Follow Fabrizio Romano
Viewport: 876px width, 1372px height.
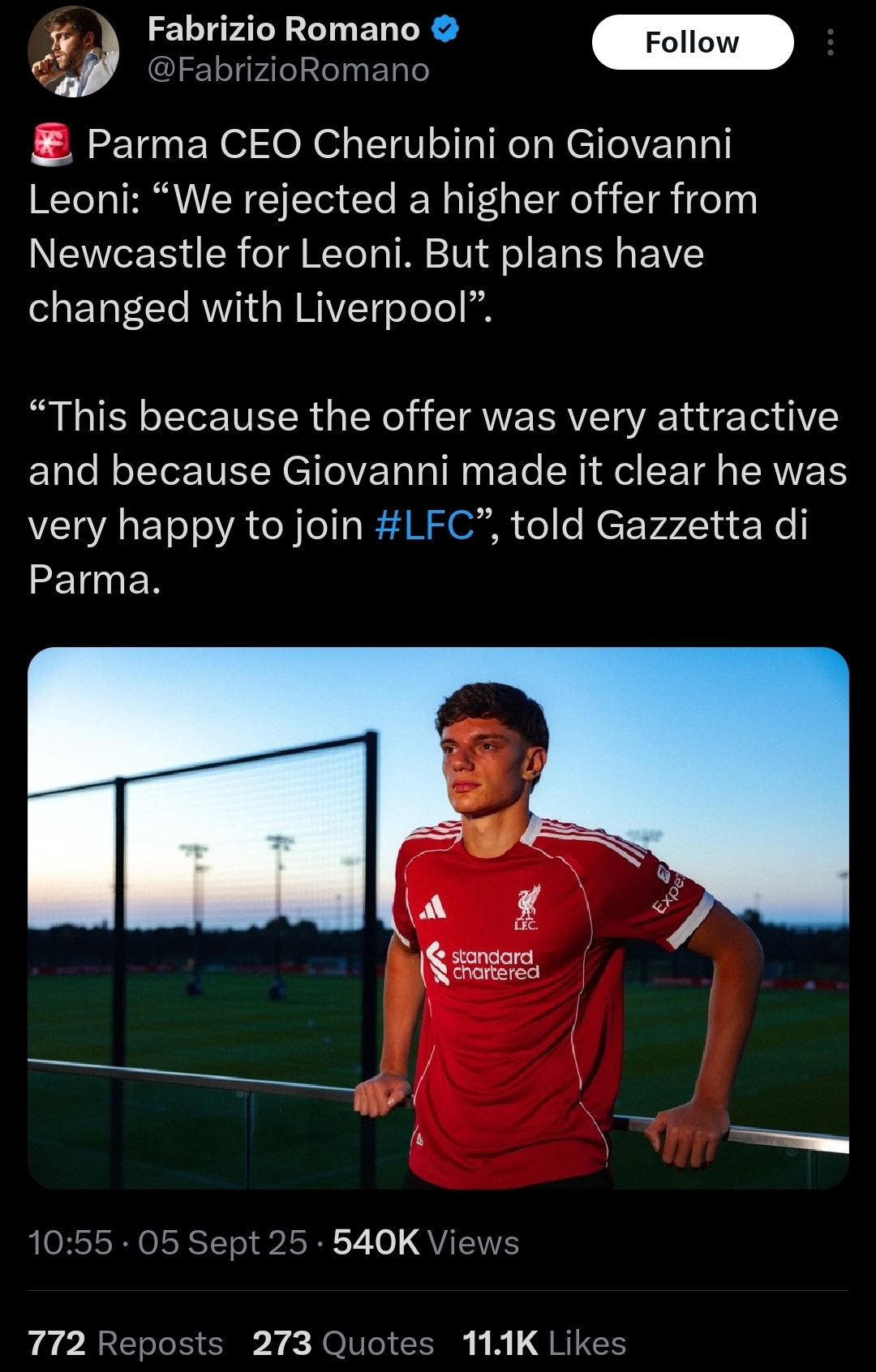[693, 42]
